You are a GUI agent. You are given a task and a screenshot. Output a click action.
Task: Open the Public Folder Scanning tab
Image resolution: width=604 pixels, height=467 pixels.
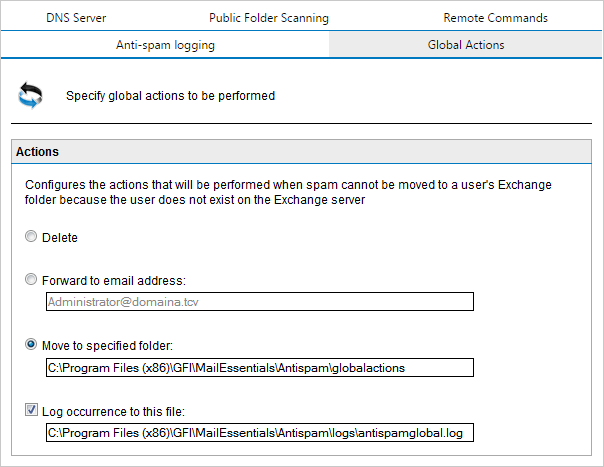[x=269, y=18]
